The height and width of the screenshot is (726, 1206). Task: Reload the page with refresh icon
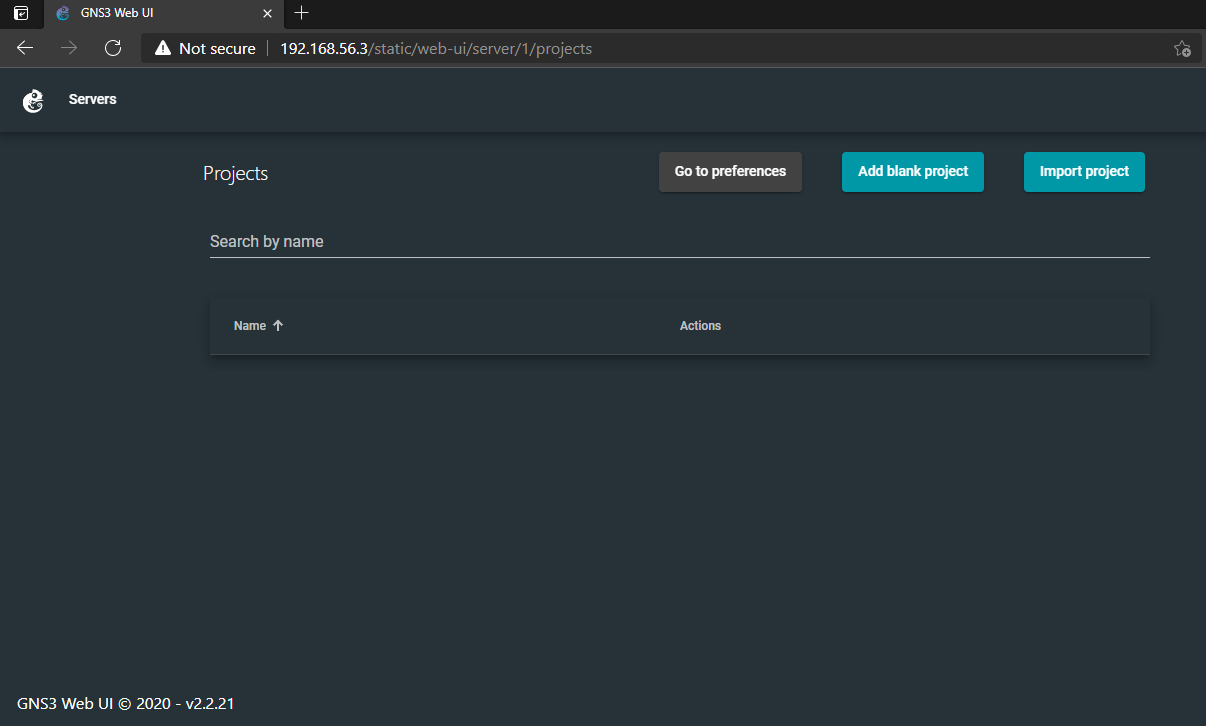click(x=113, y=48)
